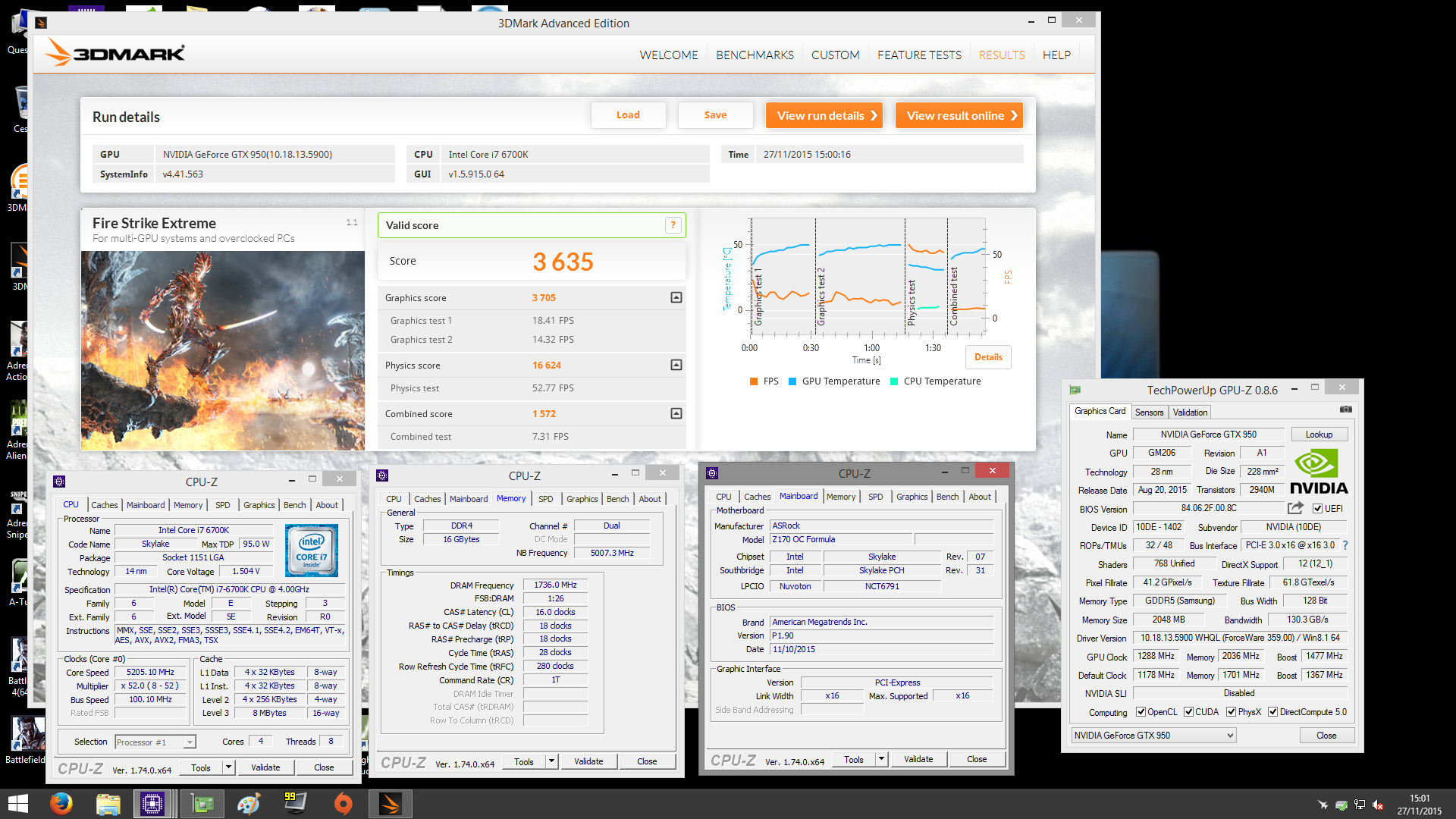
Task: Click the CPU-Z Mainboard window title icon
Action: click(x=711, y=473)
